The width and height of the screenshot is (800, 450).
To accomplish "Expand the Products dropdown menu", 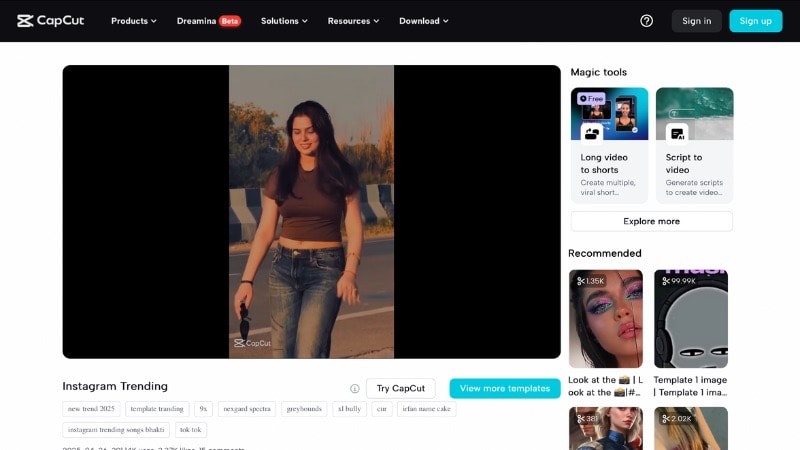I will pyautogui.click(x=134, y=21).
